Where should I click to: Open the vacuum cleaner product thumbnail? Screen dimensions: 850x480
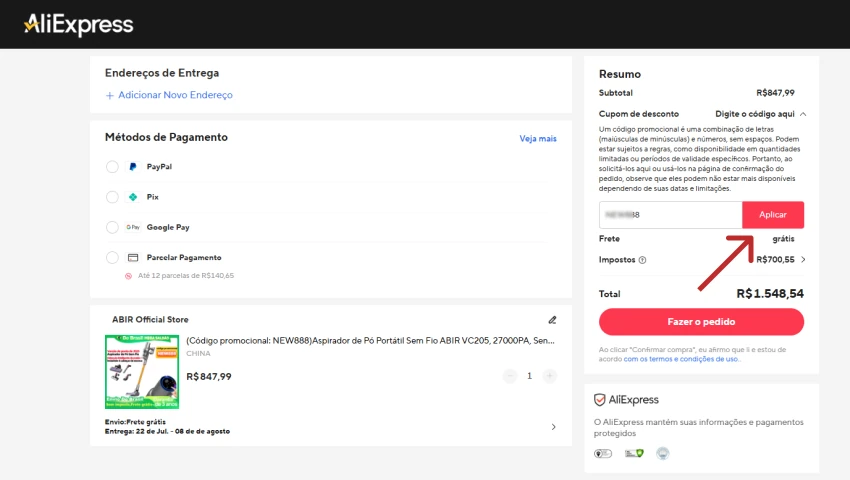[x=142, y=372]
